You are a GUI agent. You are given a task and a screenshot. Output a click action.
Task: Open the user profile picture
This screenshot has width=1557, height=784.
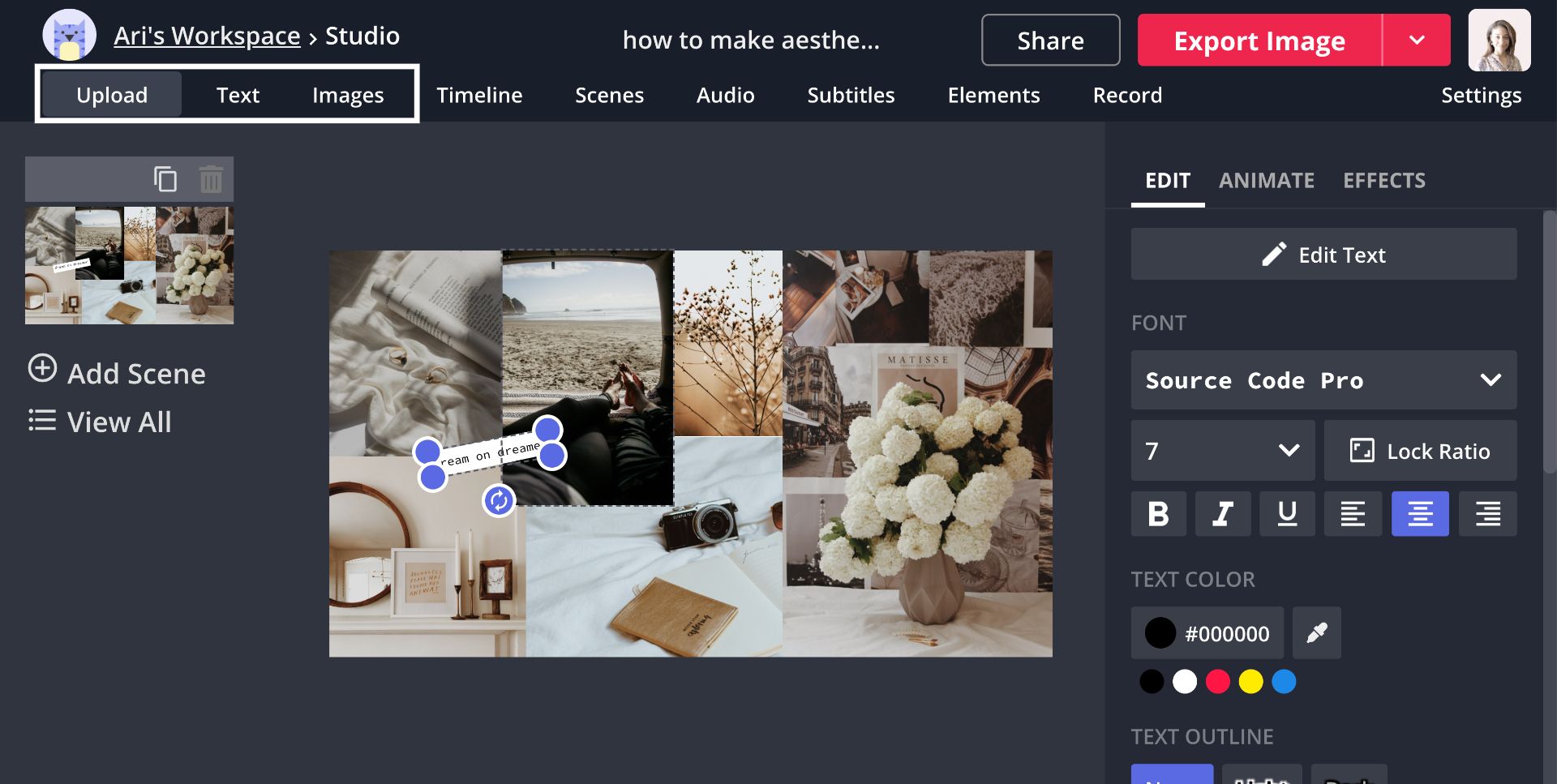pos(1499,40)
